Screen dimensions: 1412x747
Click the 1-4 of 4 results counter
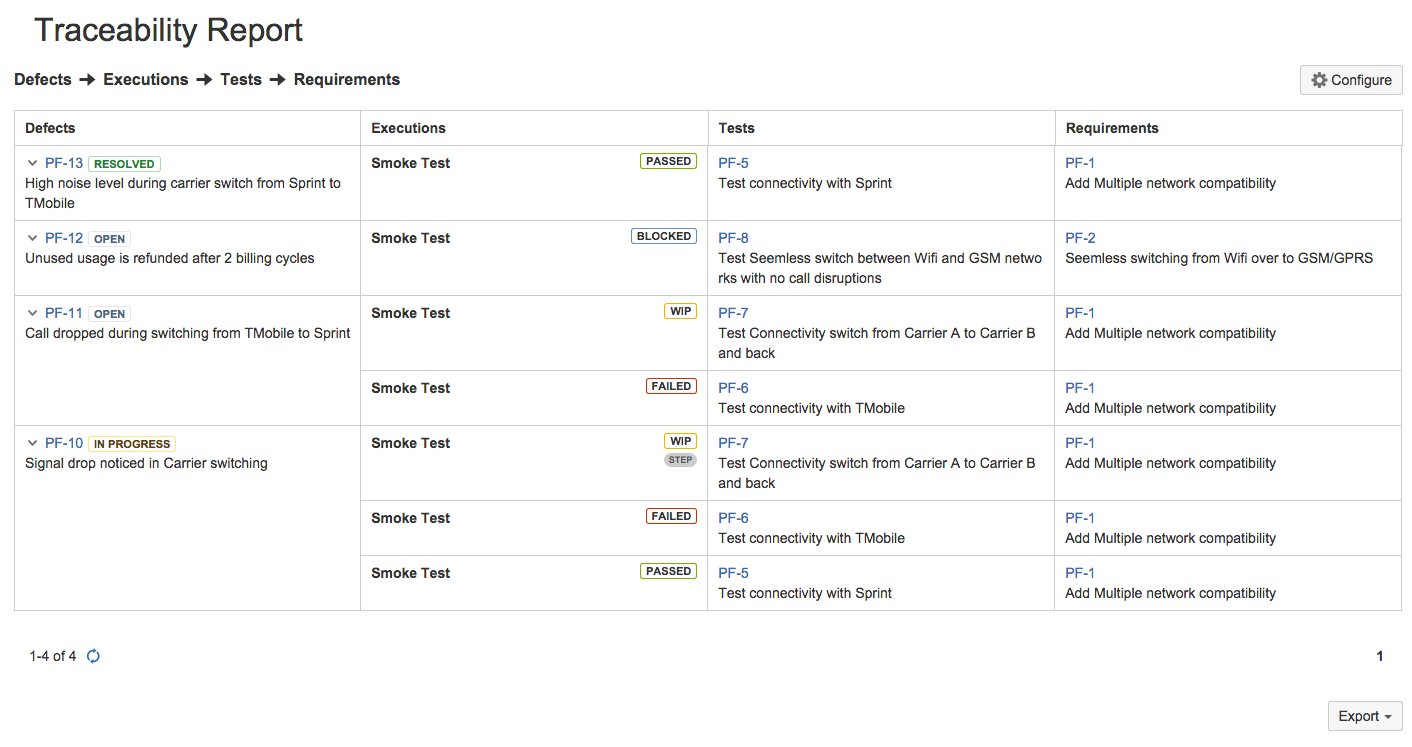coord(52,656)
